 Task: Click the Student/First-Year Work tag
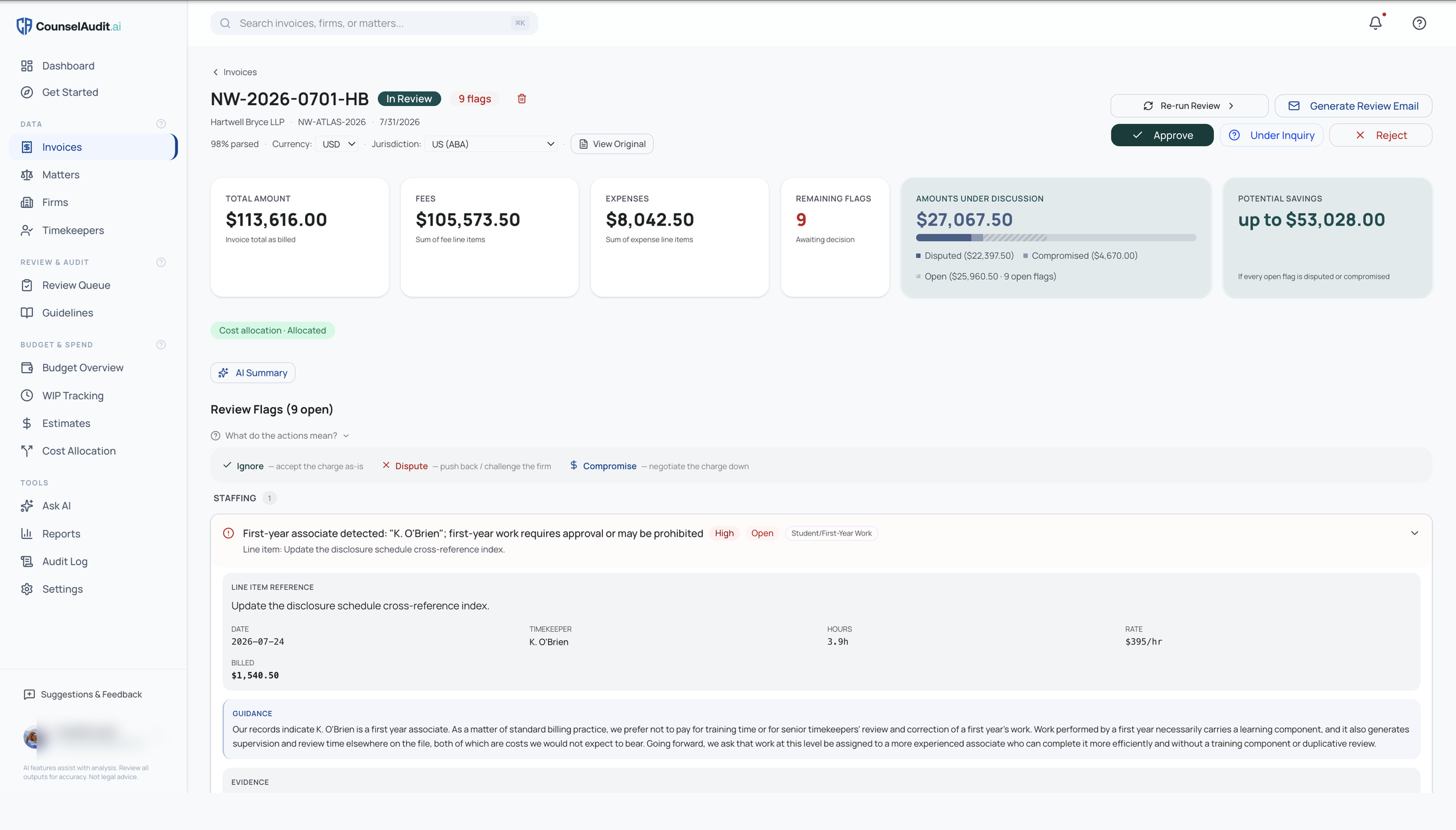click(x=831, y=533)
